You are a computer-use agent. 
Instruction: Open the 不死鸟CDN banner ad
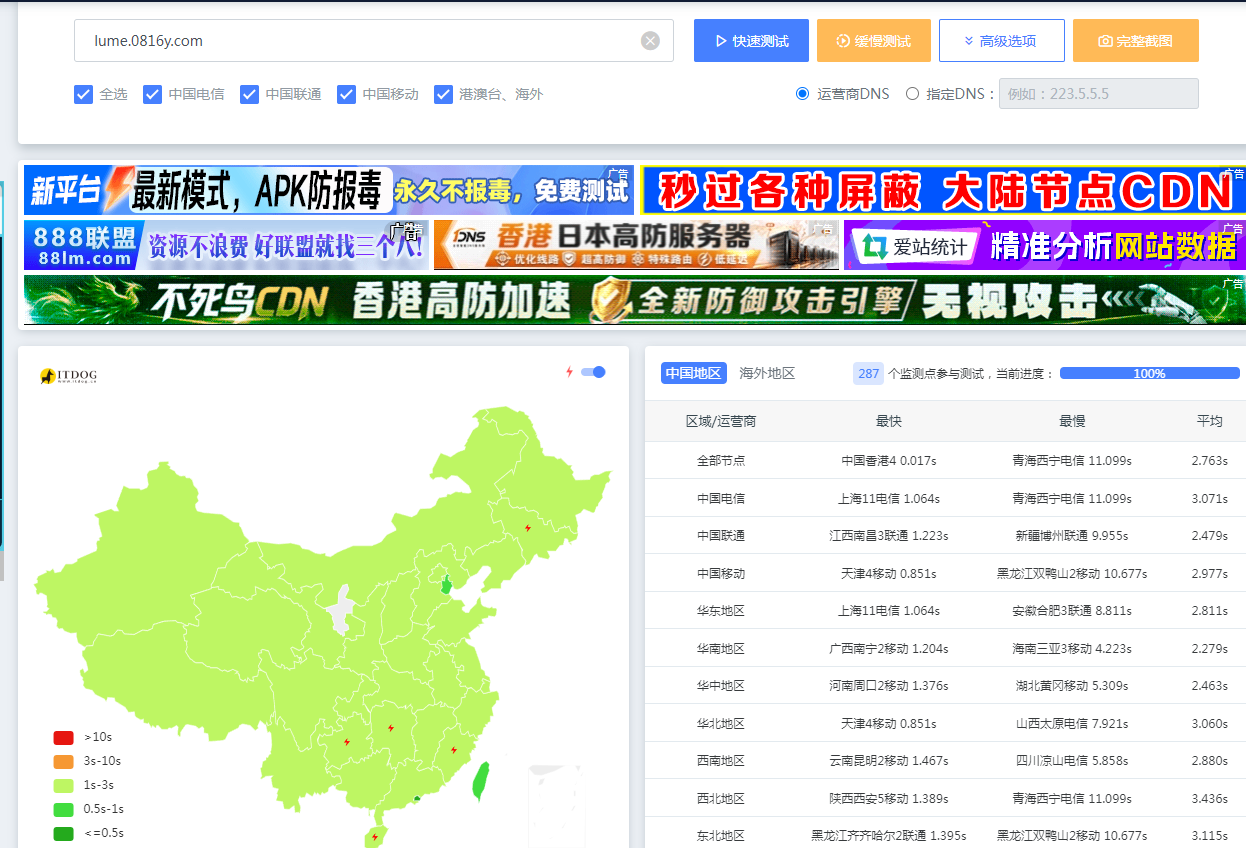click(x=635, y=300)
